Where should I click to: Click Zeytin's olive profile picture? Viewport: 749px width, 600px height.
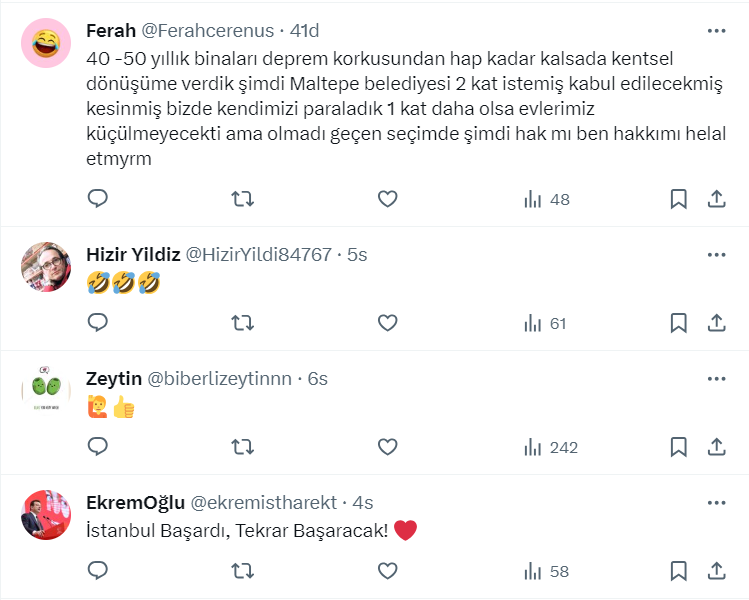coord(46,391)
